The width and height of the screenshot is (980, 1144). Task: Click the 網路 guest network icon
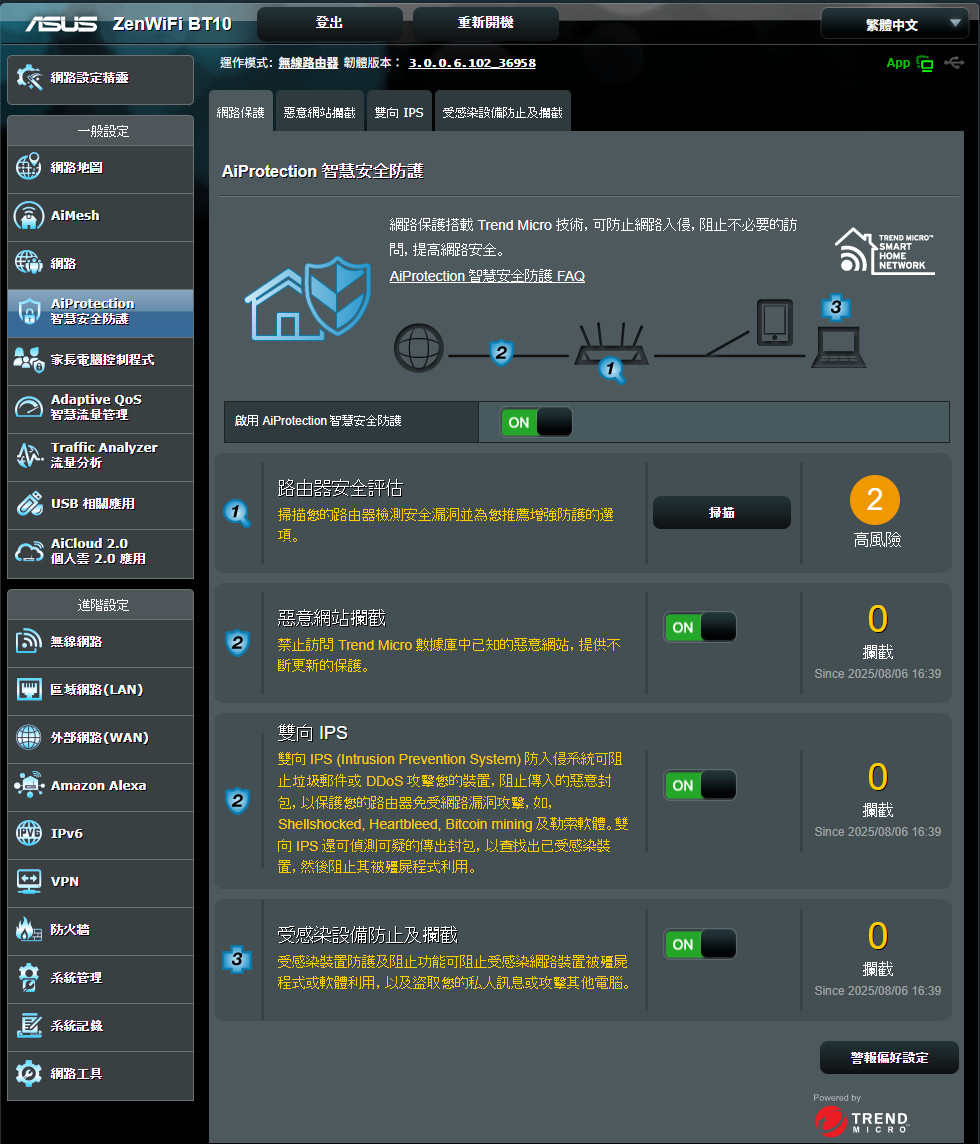29,263
